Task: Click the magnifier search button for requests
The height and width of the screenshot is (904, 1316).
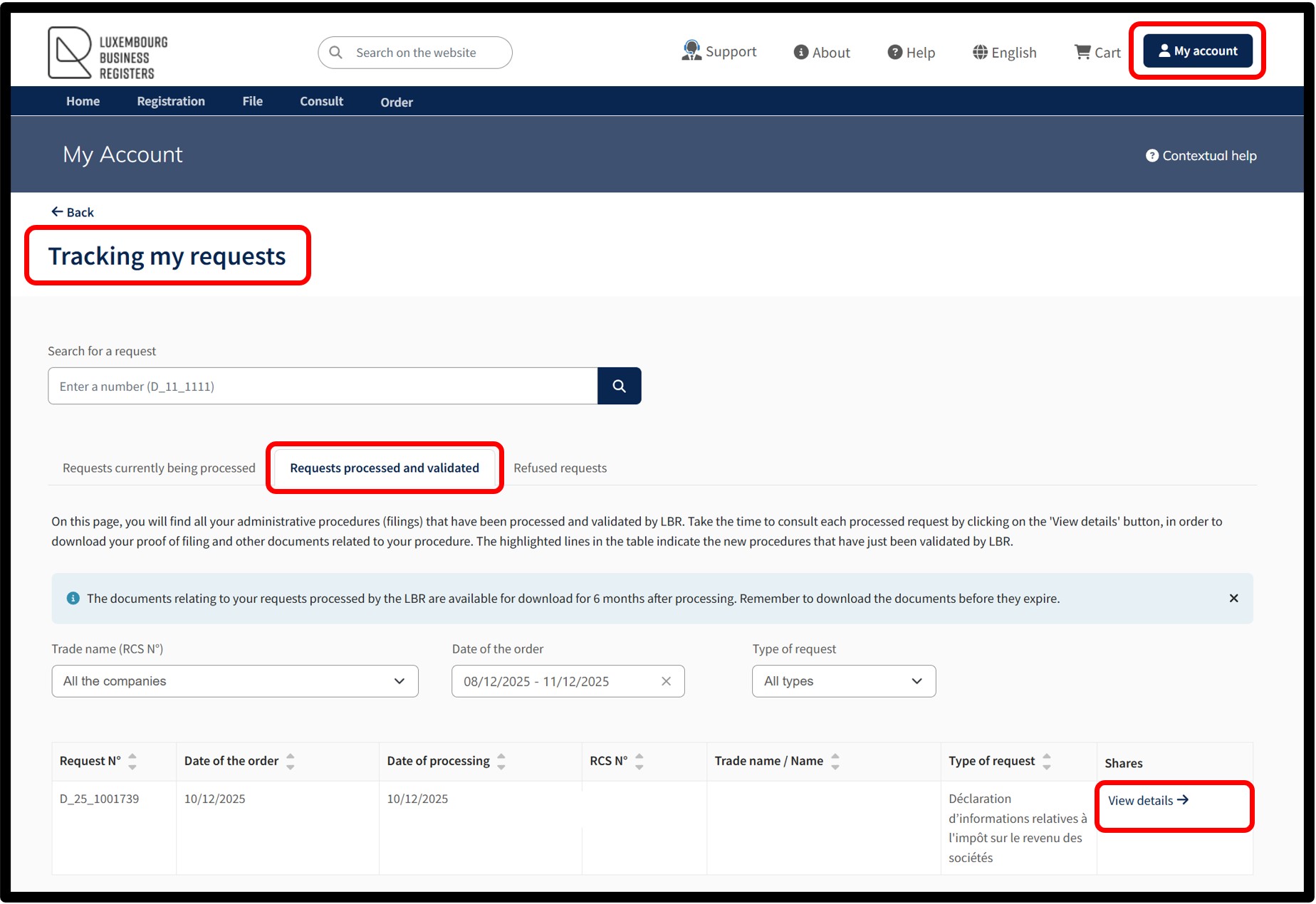Action: coord(619,386)
